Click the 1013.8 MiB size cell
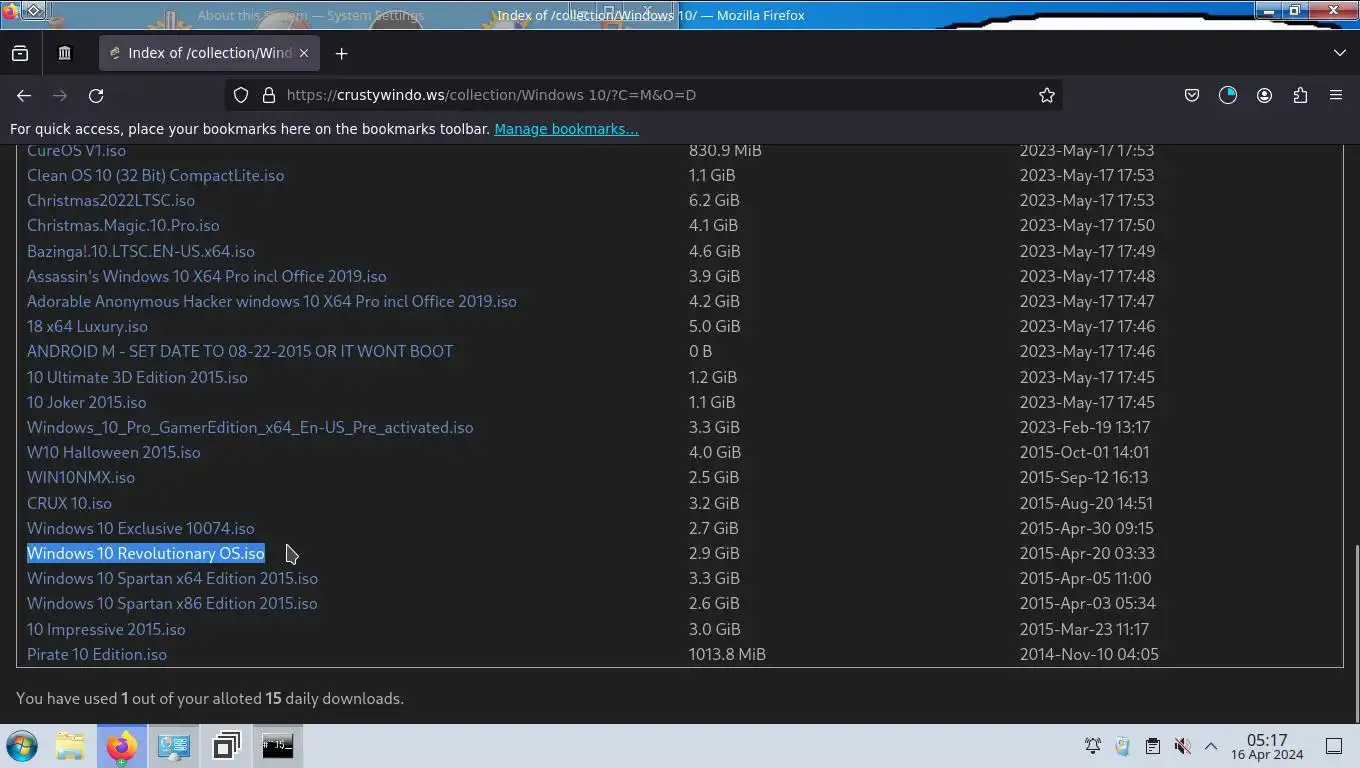1360x768 pixels. [727, 654]
